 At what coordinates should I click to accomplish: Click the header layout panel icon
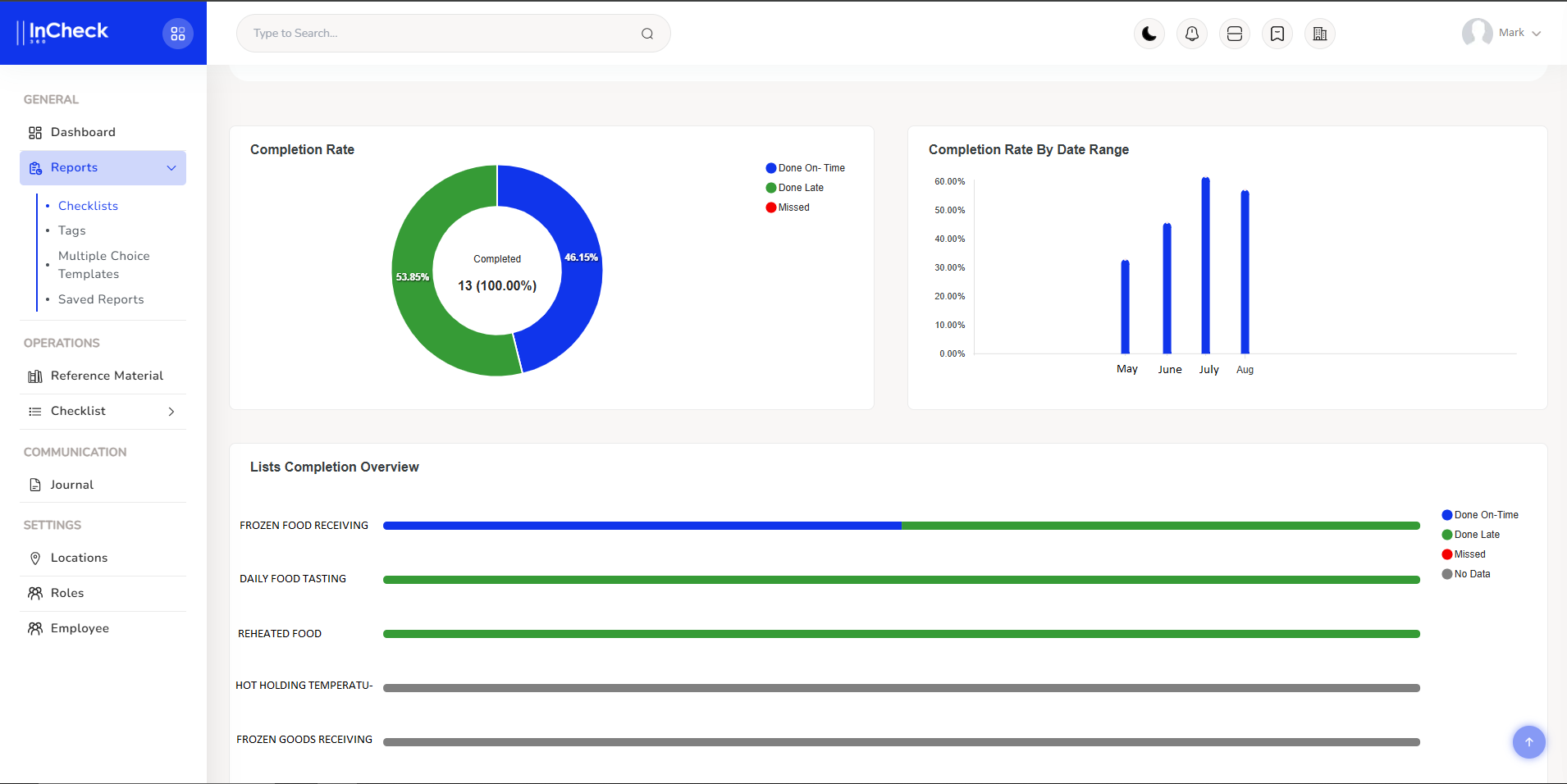[1235, 34]
